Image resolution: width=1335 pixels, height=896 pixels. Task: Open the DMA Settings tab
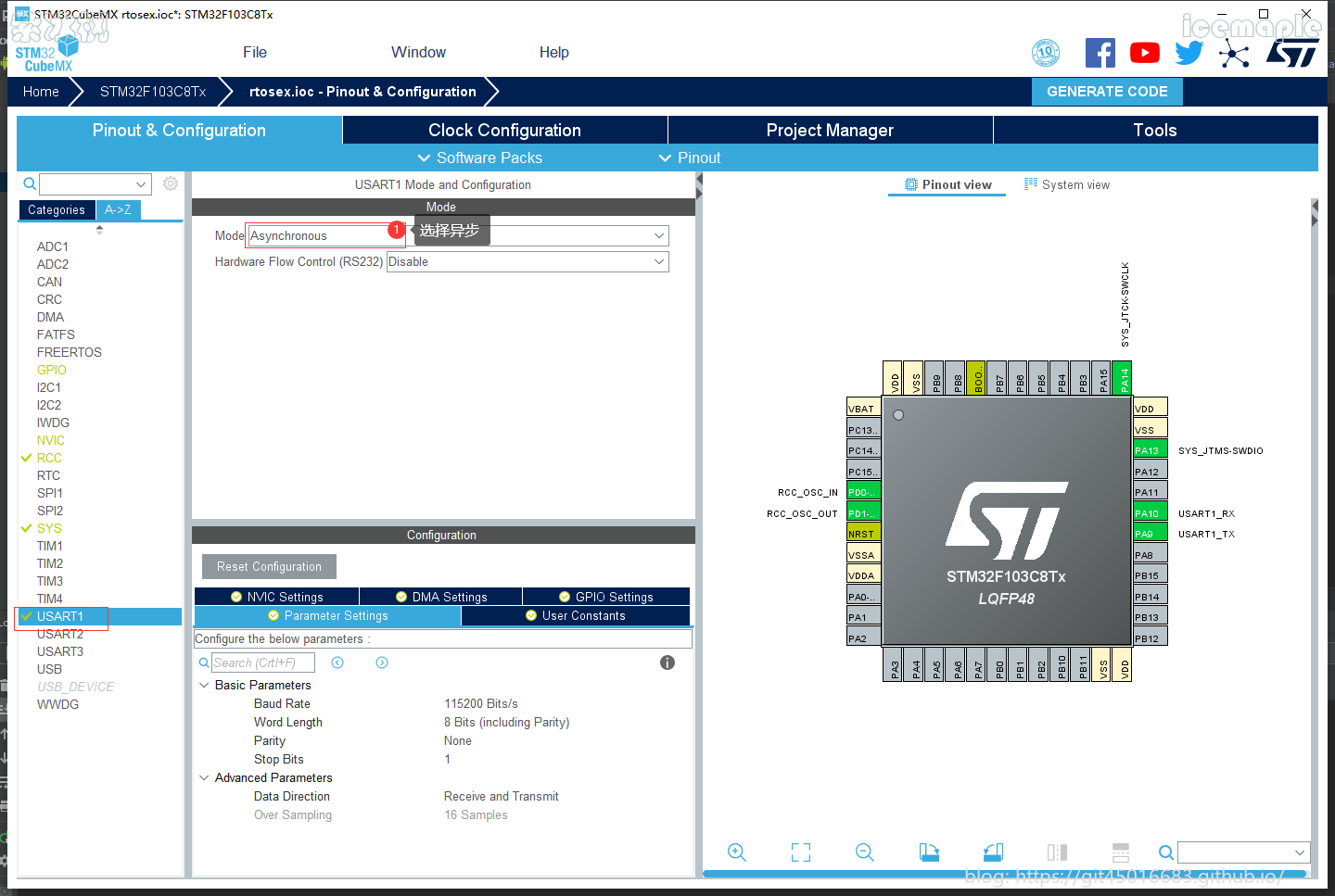click(440, 597)
